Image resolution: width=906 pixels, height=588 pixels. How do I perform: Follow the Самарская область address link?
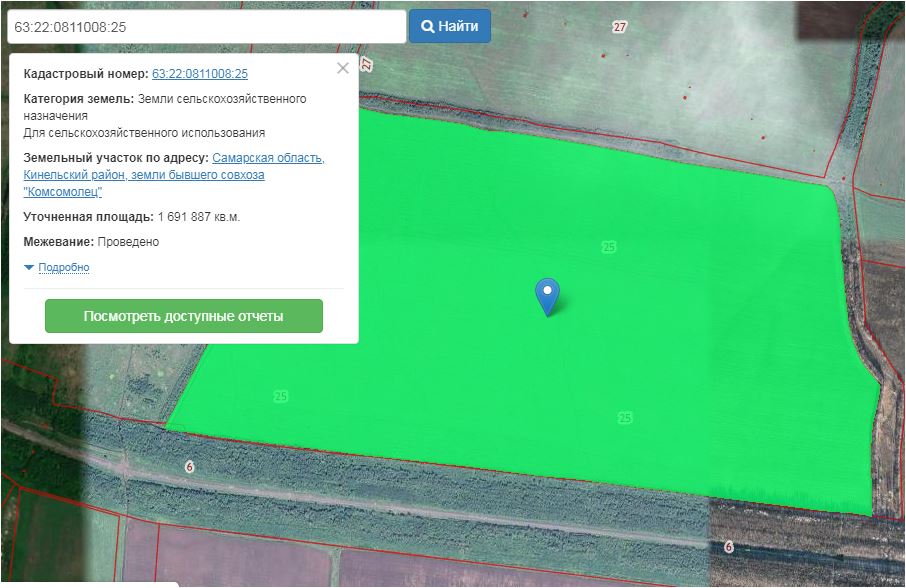click(268, 158)
